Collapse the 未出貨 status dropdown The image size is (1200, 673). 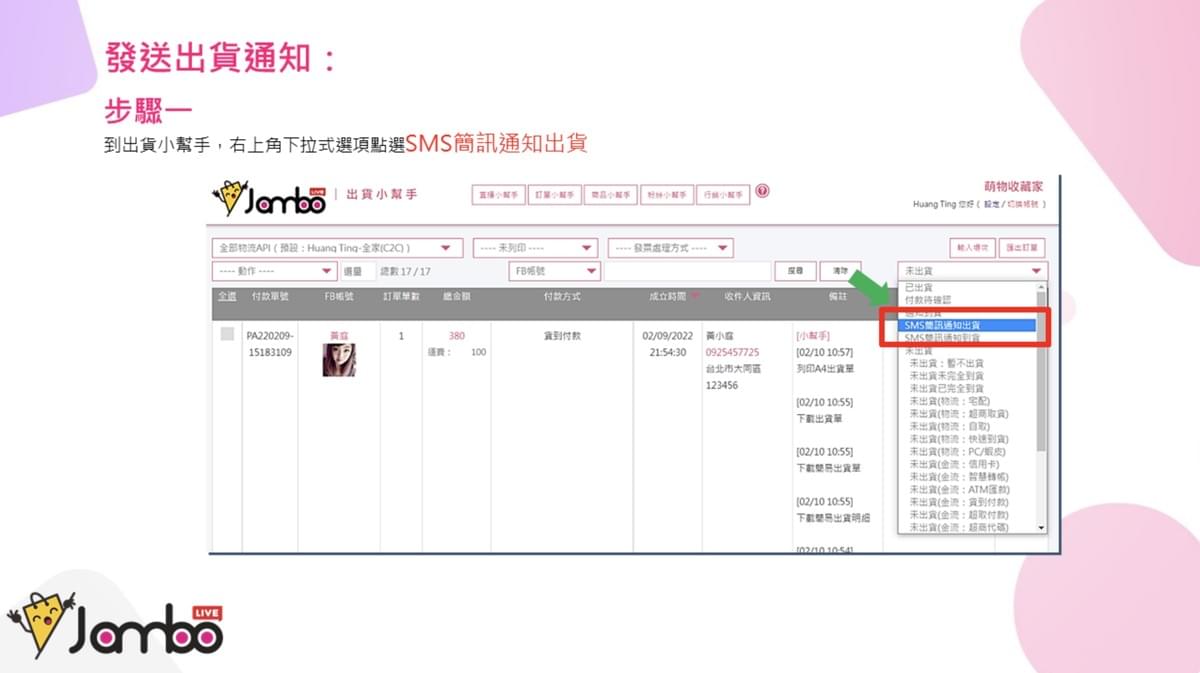tap(972, 271)
